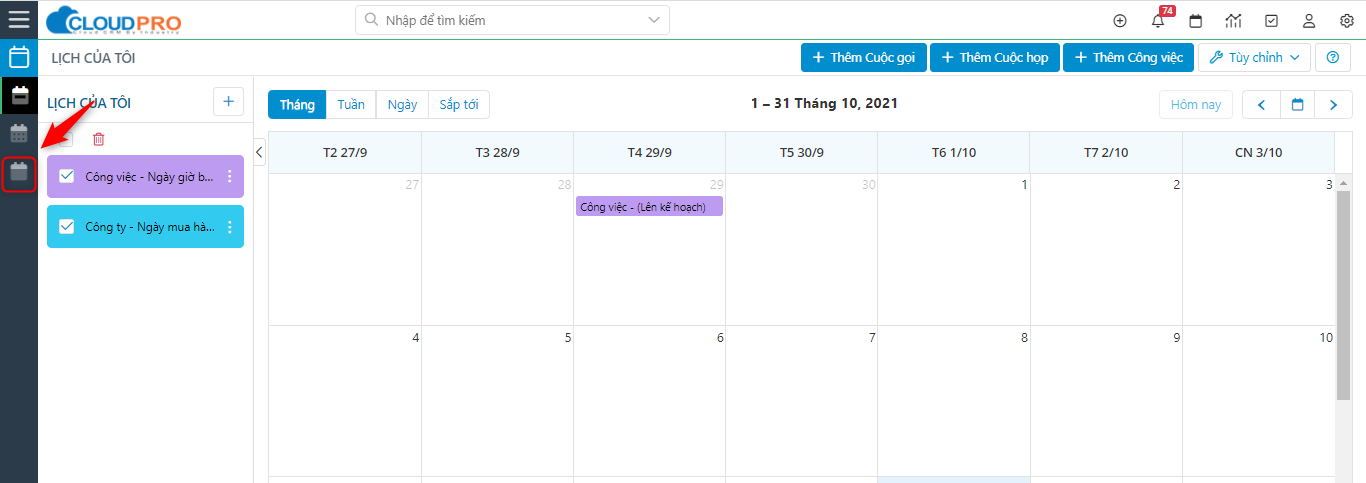Open the search box dropdown arrow
1366x483 pixels.
[655, 20]
